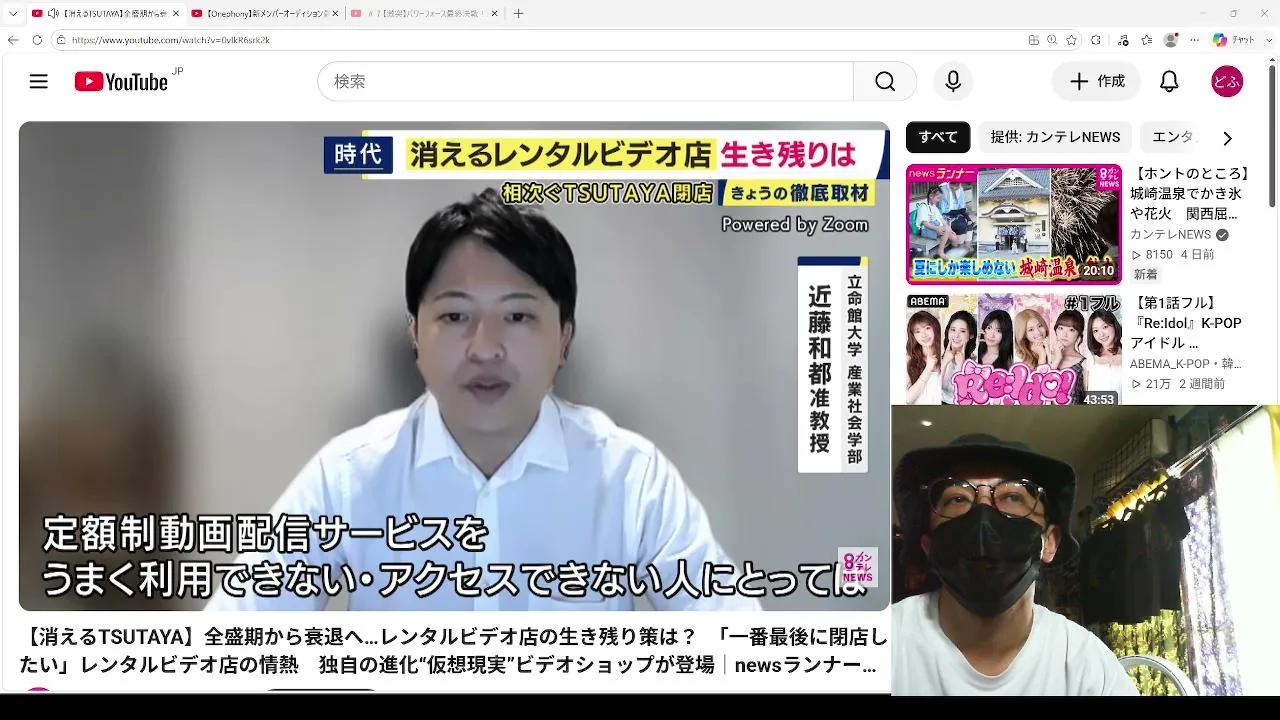Screen dimensions: 1280x720
Task: Reload the page with refresh icon
Action: 37,40
